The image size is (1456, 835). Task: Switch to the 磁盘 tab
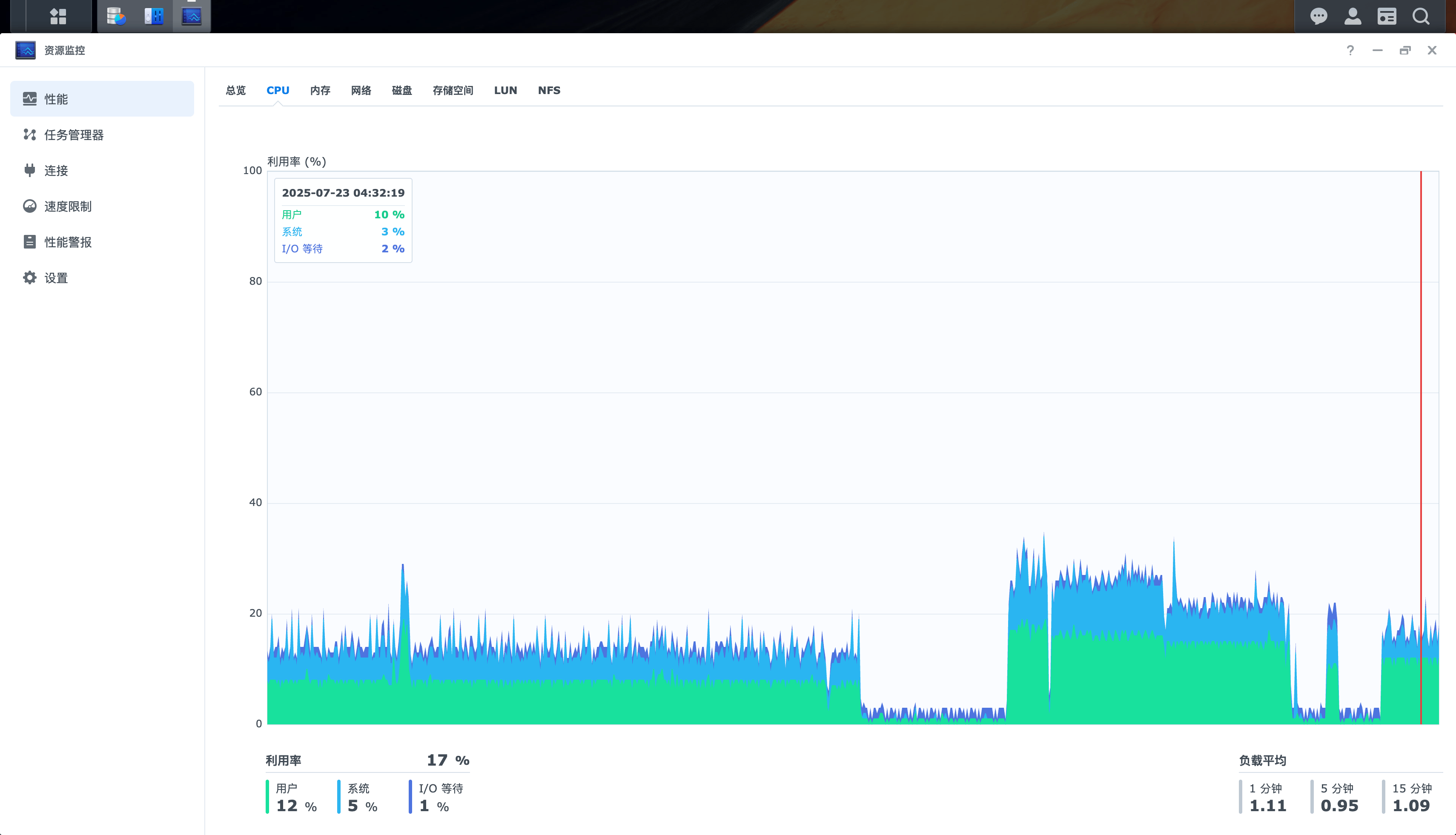[x=401, y=90]
